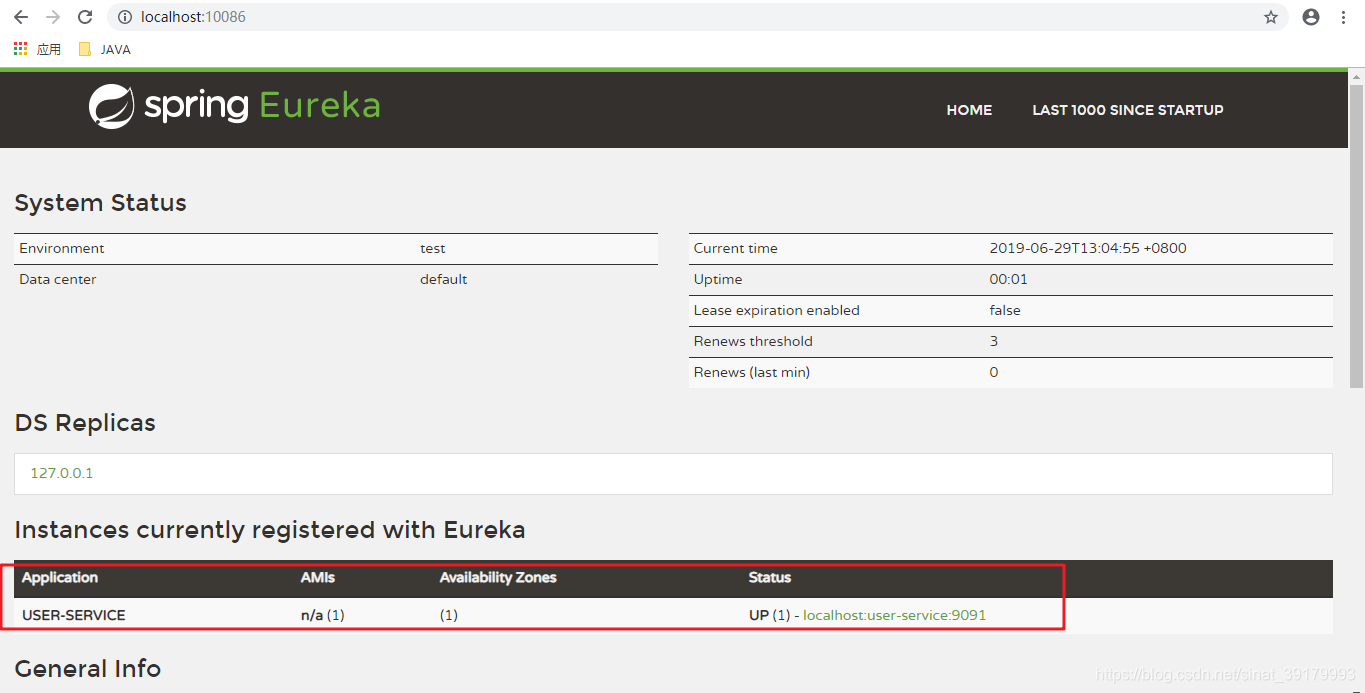Click the Application column header
Image resolution: width=1365 pixels, height=693 pixels.
(x=60, y=578)
